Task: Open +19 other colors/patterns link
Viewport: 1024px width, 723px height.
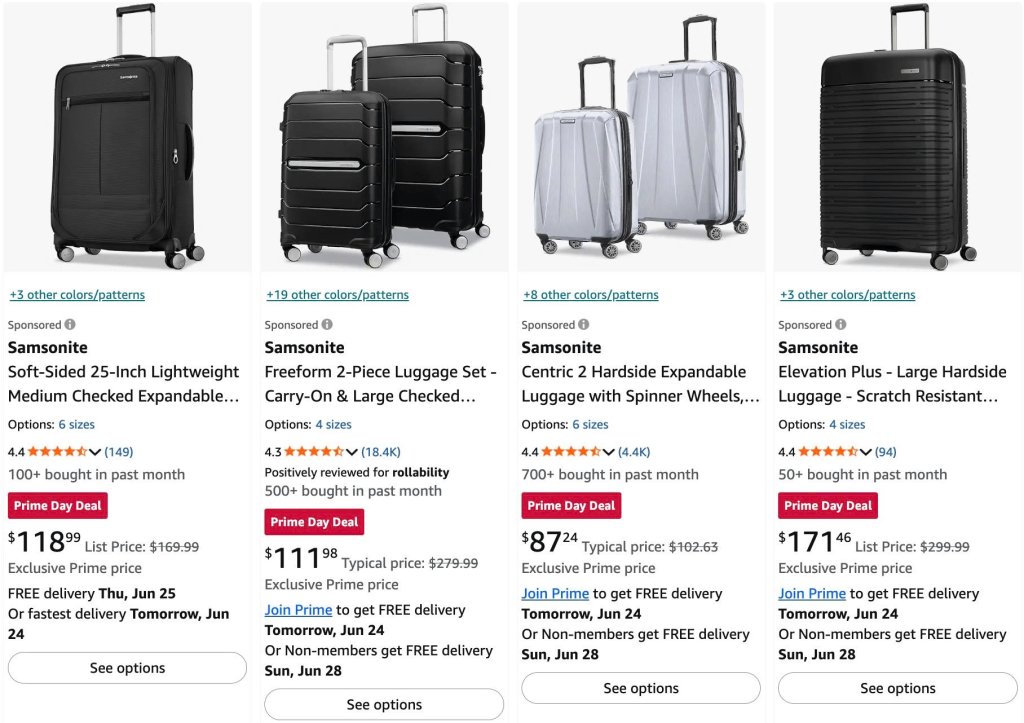Action: coord(338,295)
